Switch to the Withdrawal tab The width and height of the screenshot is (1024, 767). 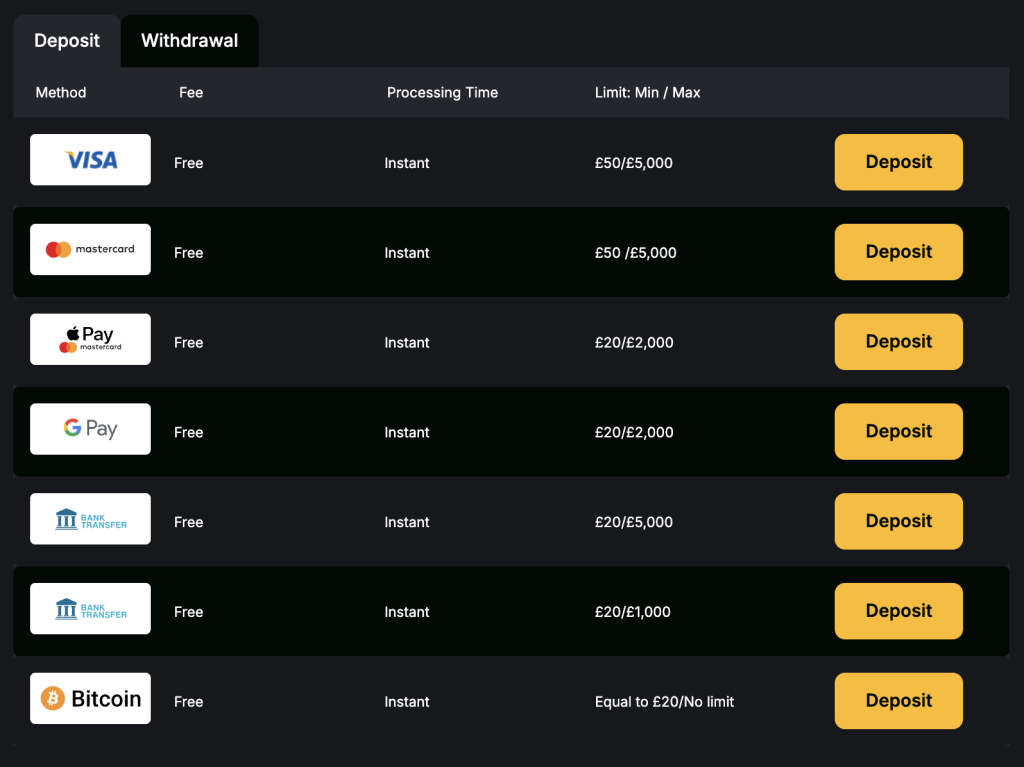[189, 41]
